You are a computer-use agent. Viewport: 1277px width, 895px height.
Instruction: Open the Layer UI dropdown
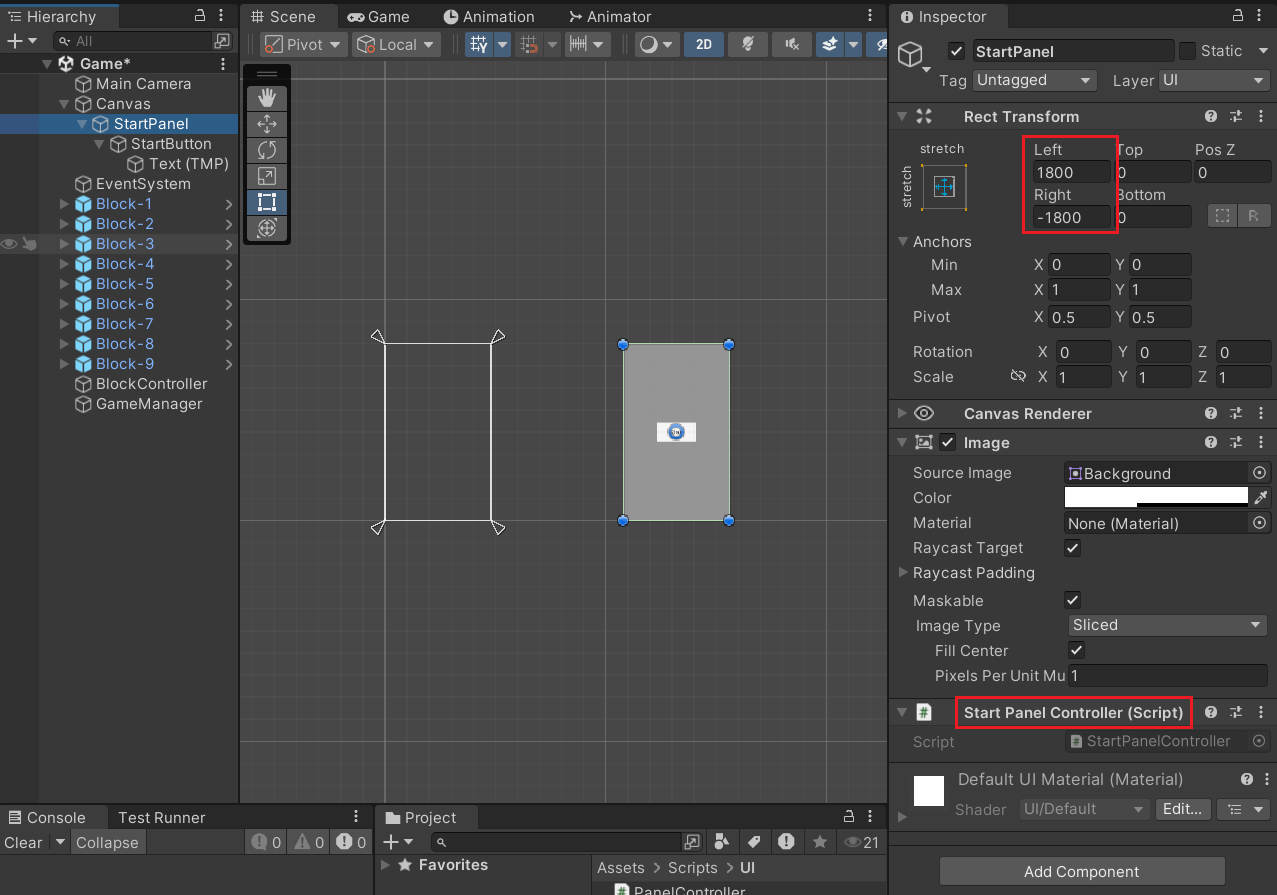[1214, 80]
